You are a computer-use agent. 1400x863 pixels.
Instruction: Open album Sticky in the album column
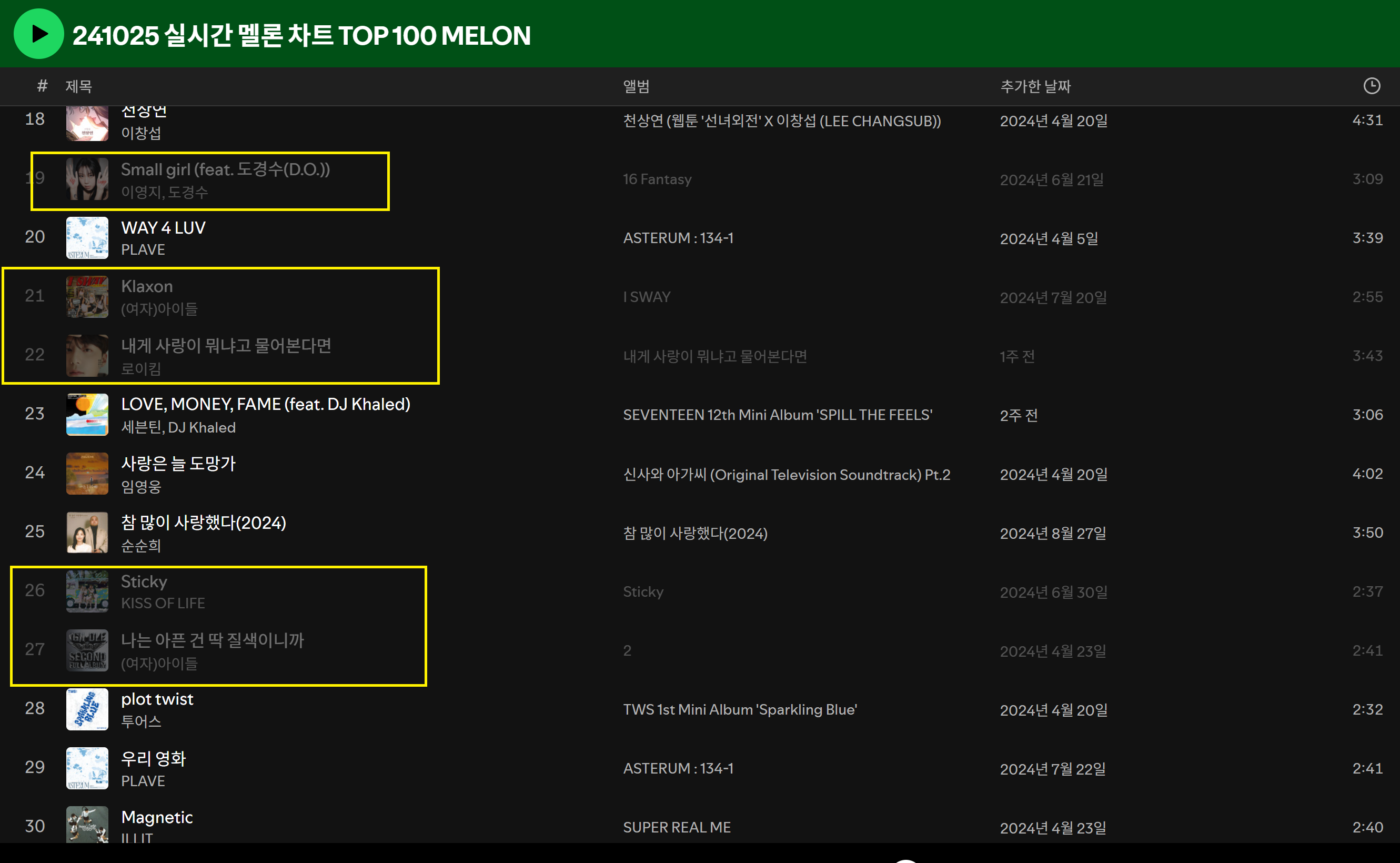tap(643, 592)
